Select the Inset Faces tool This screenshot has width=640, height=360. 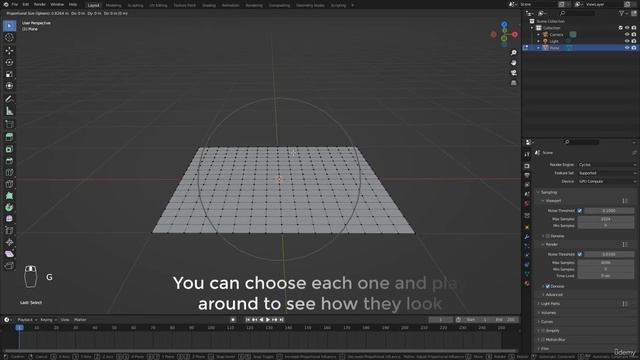[9, 149]
